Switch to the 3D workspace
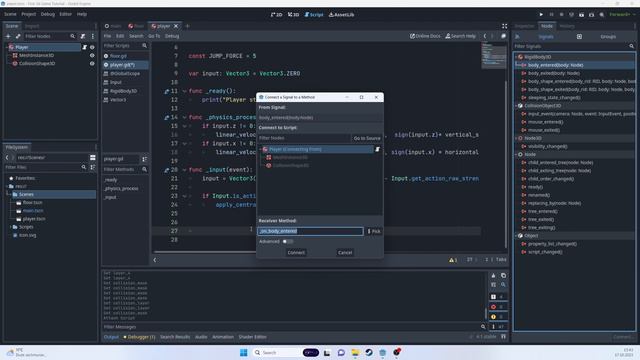 click(293, 14)
